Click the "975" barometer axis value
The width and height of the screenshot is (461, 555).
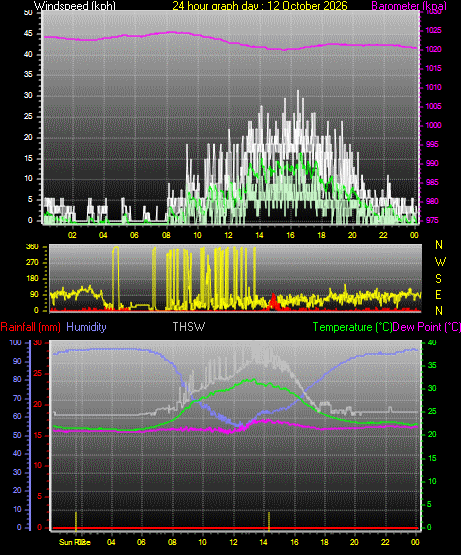[x=432, y=221]
